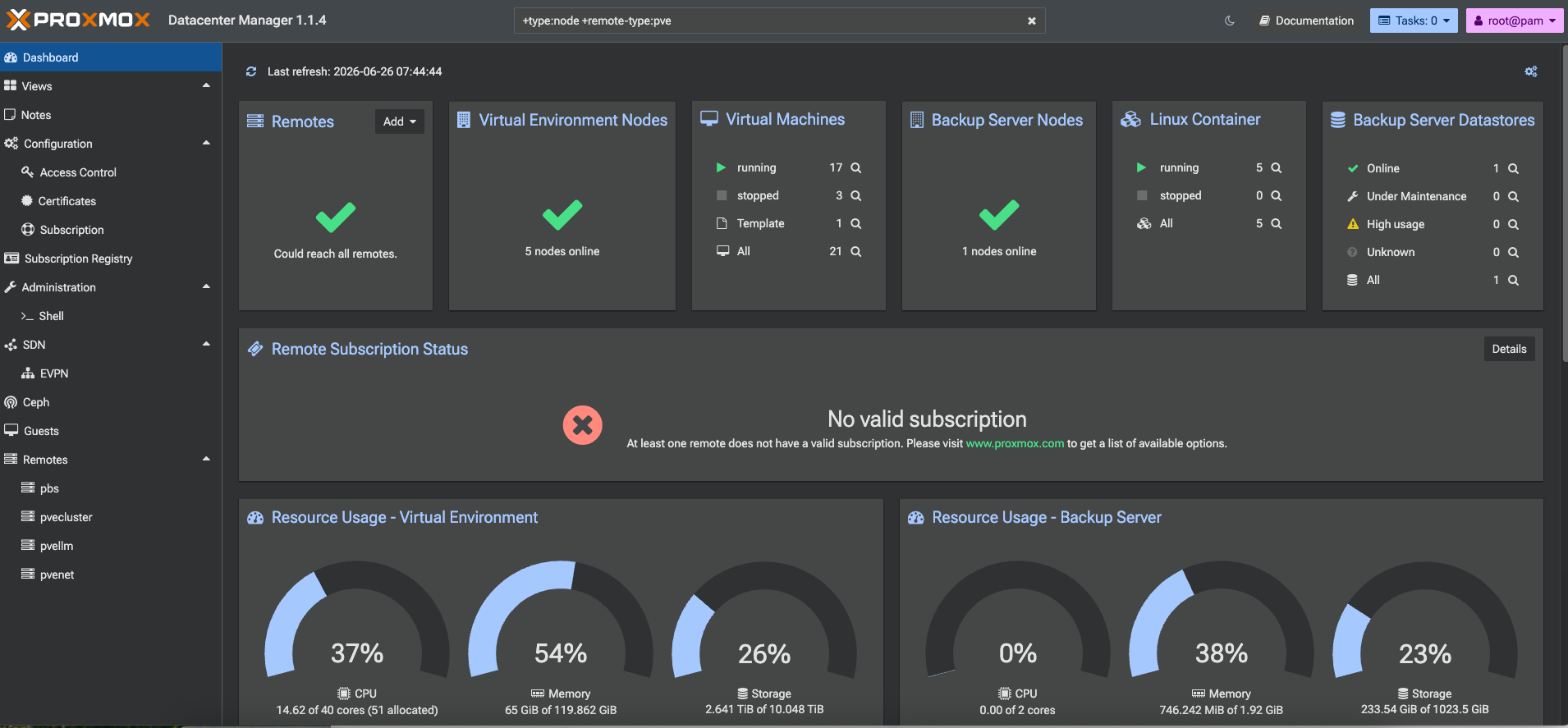Click the dashboard refresh icon
The height and width of the screenshot is (728, 1568).
[x=251, y=71]
